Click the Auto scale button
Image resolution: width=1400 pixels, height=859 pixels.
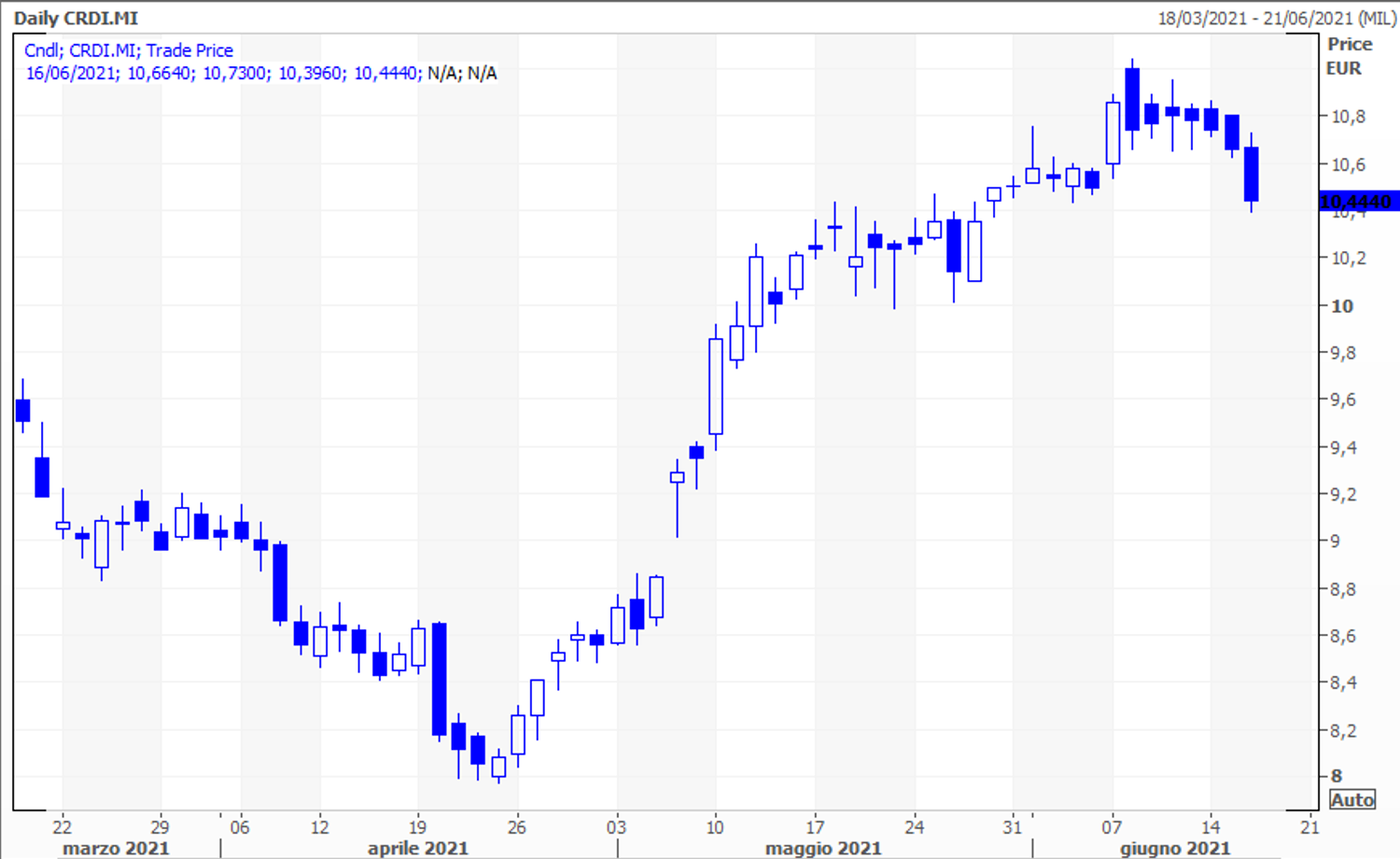coord(1352,800)
